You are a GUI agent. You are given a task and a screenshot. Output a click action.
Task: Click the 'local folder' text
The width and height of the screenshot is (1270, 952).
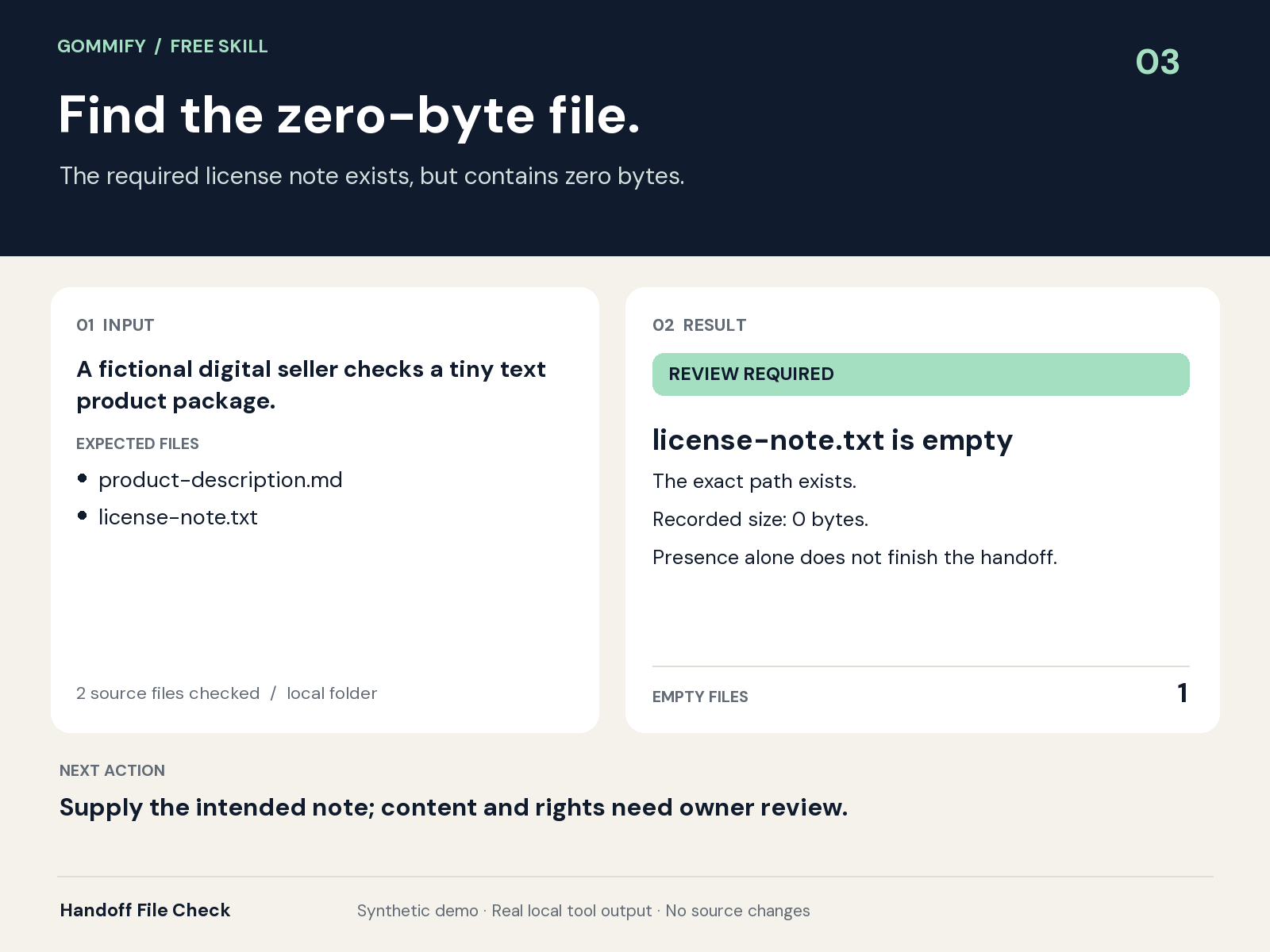(x=332, y=693)
